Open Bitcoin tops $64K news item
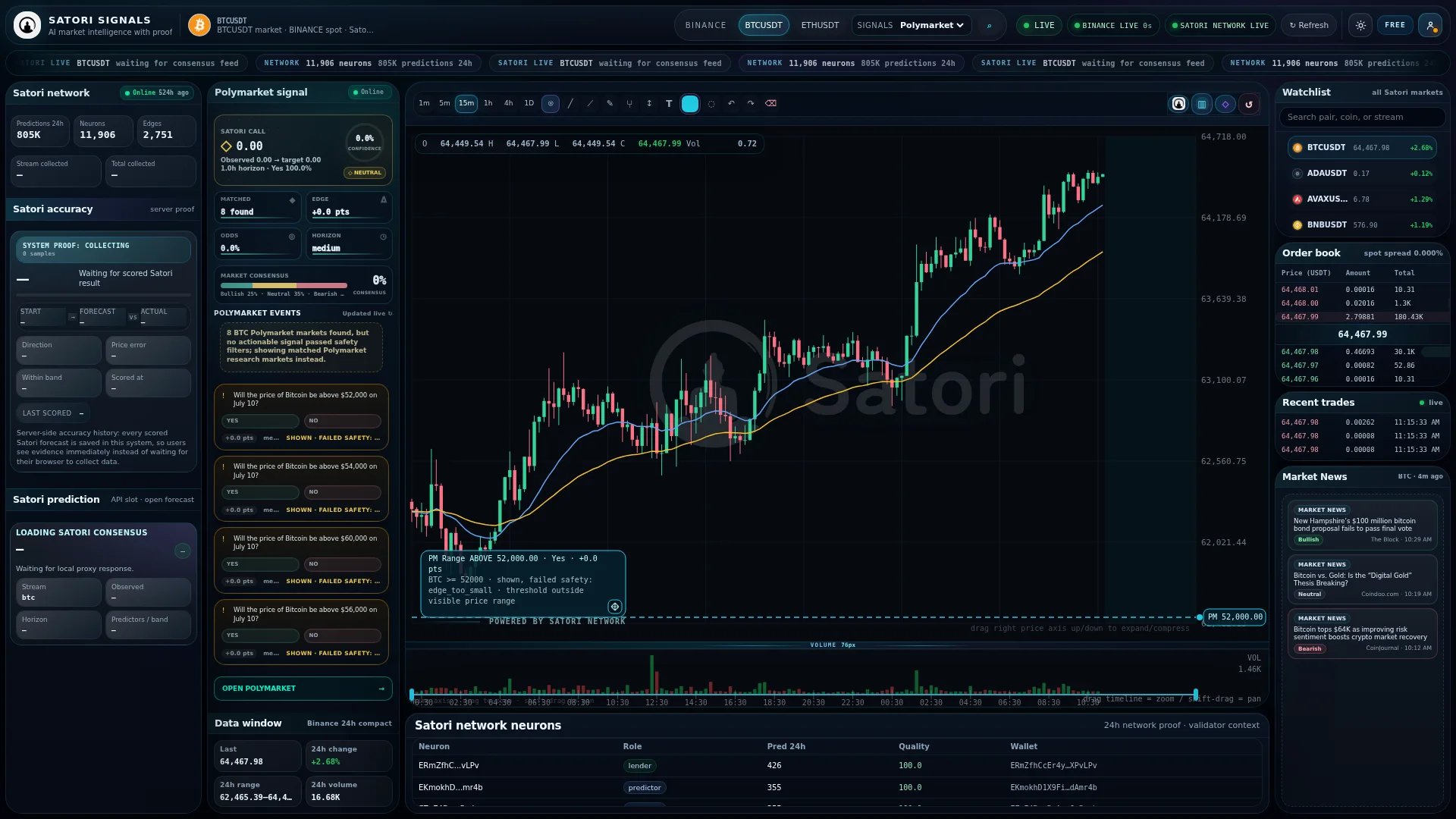Viewport: 1456px width, 819px height. click(x=1363, y=633)
